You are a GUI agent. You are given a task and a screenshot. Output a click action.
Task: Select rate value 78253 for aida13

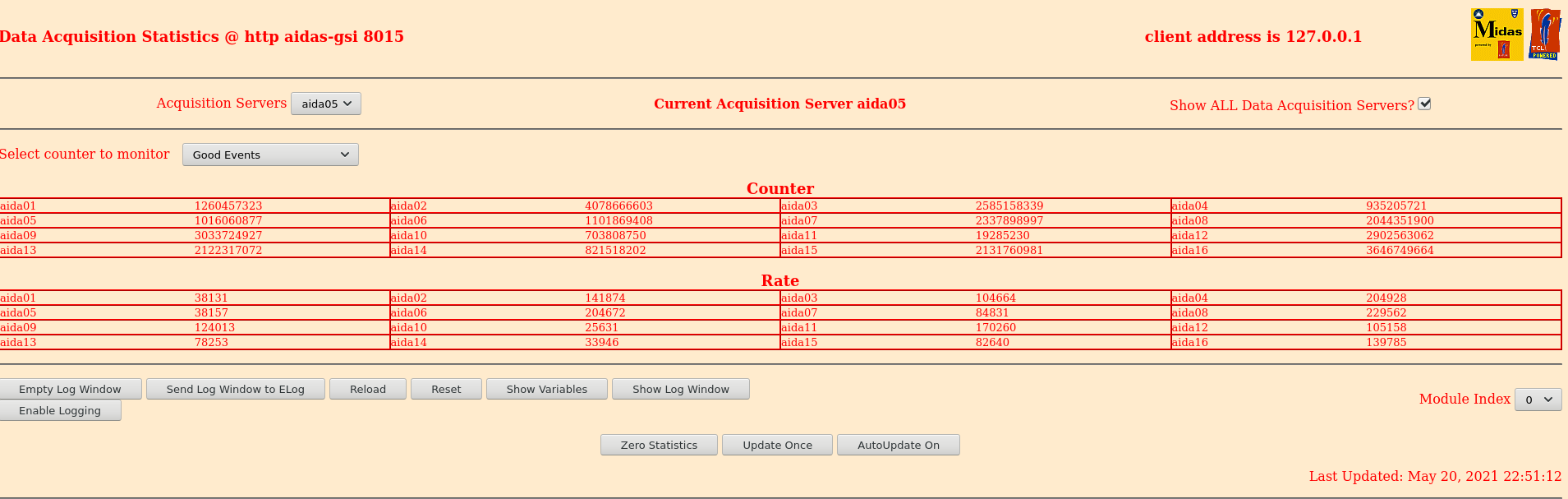tap(211, 342)
